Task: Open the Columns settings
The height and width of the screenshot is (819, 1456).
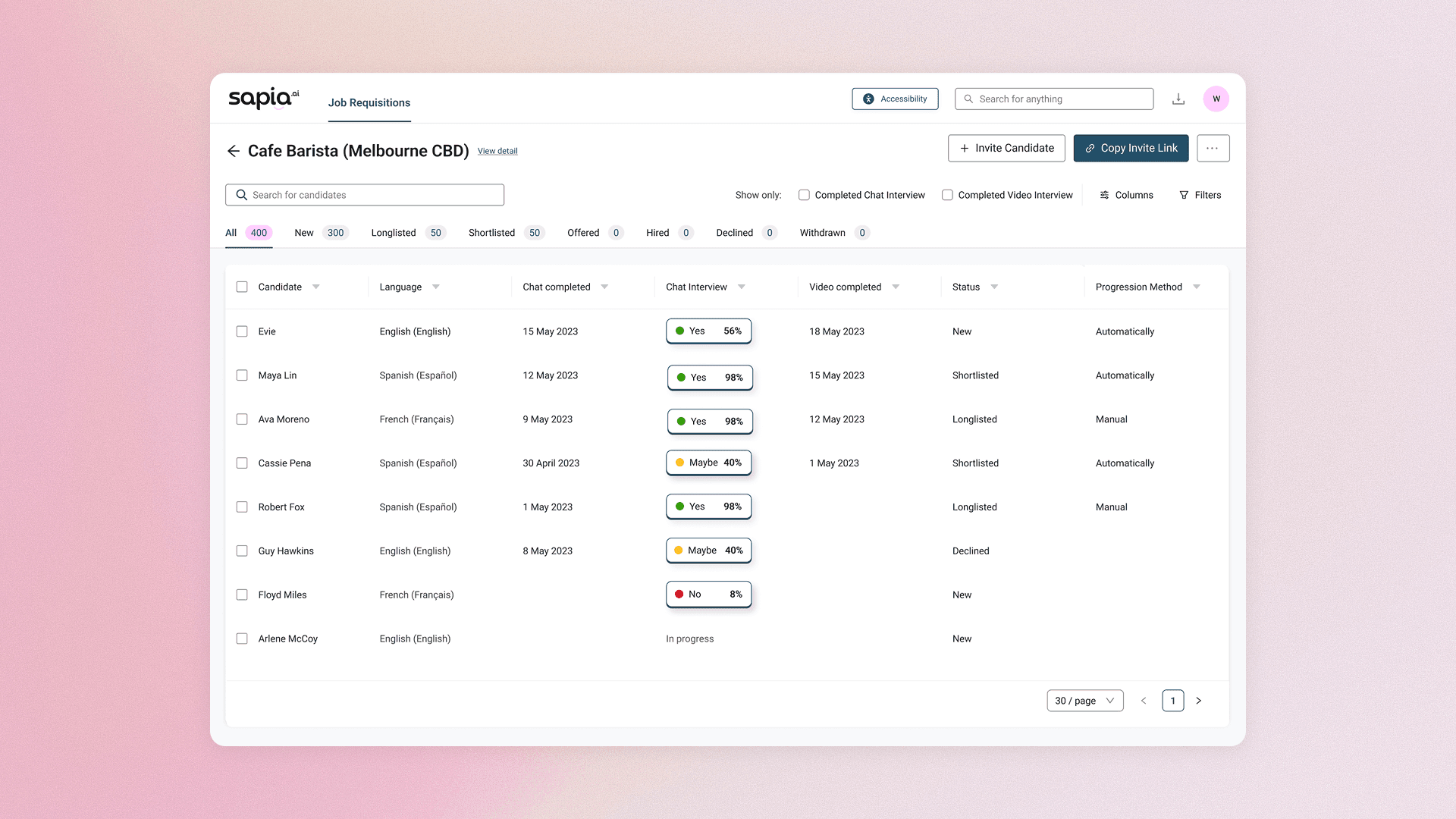Action: pyautogui.click(x=1126, y=195)
